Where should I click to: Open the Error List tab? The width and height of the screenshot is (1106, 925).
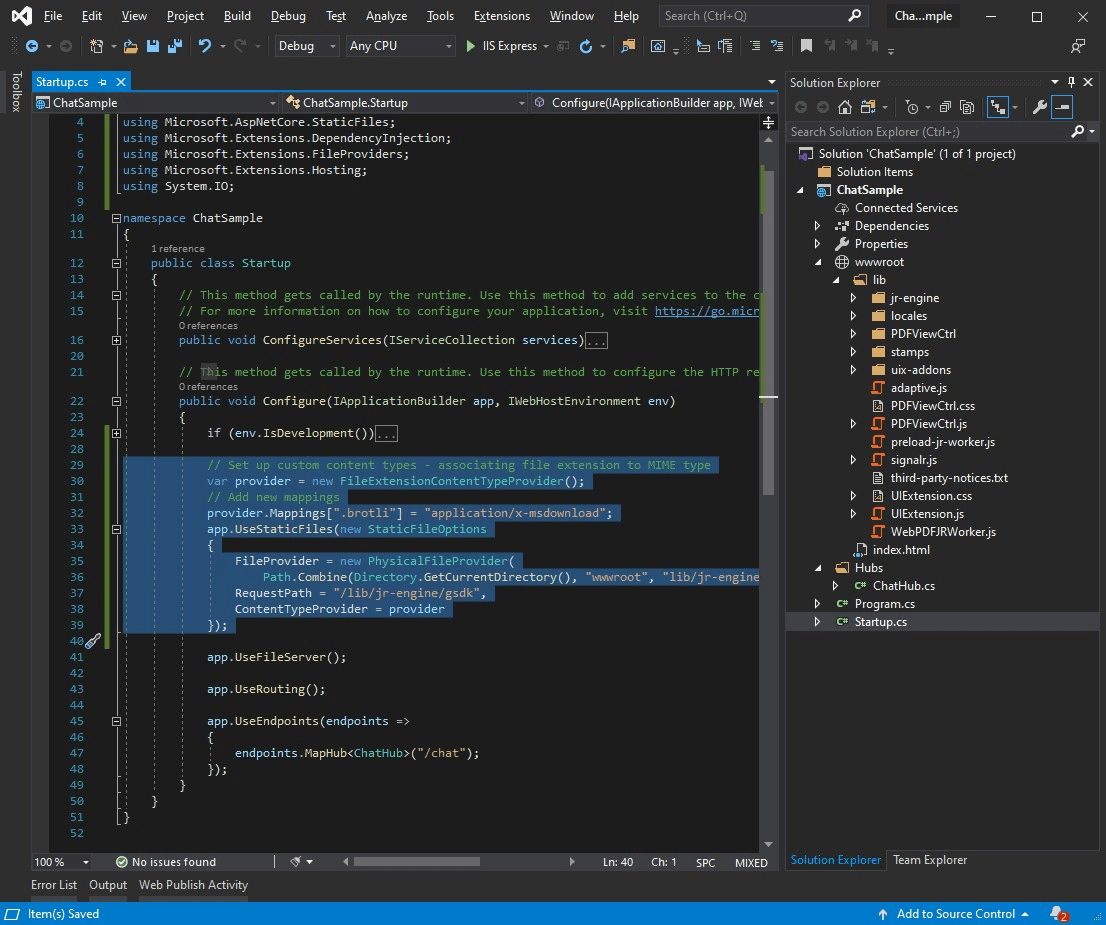point(54,885)
